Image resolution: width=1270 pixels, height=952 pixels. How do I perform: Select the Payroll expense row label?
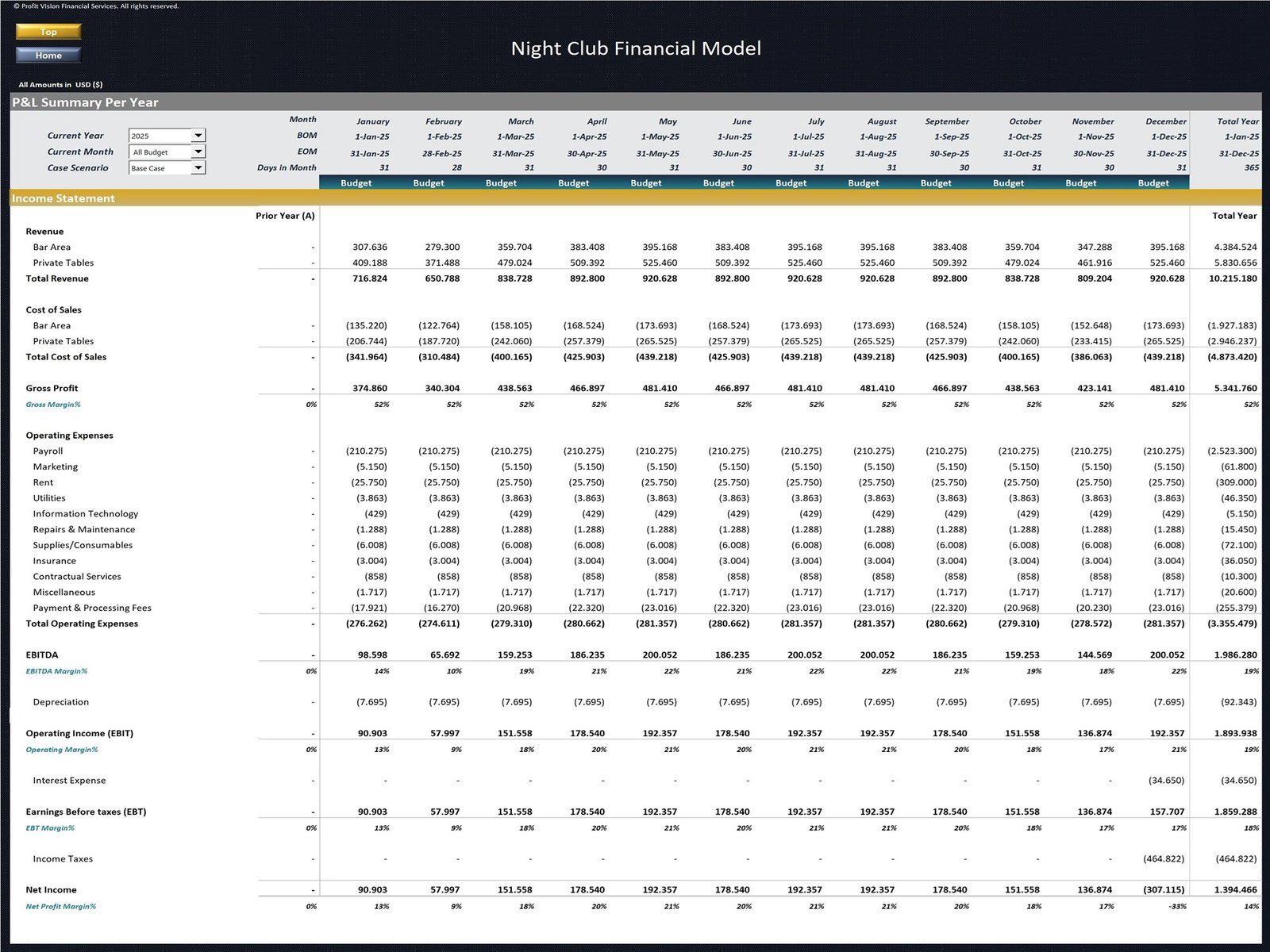pyautogui.click(x=49, y=451)
